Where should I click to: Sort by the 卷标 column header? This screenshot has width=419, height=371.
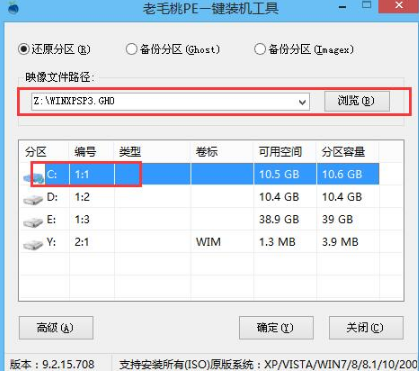tap(207, 152)
